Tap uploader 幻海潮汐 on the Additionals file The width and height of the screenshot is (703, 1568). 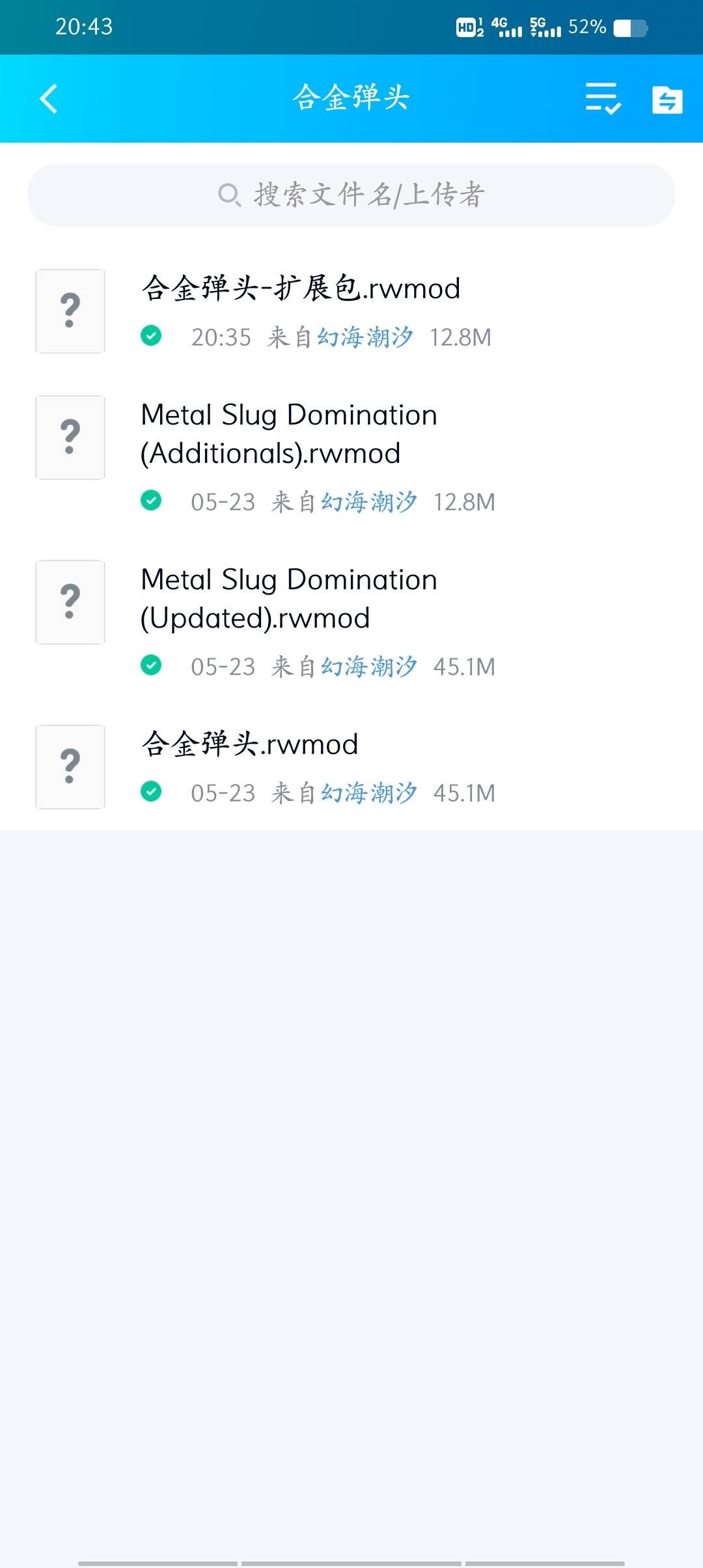tap(369, 502)
